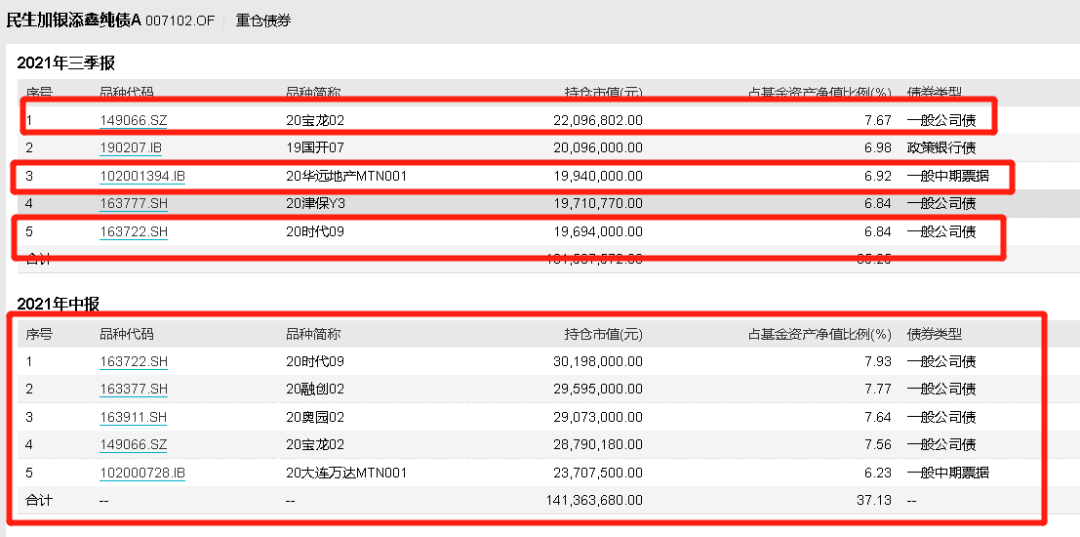Viewport: 1080px width, 537px height.
Task: Open bond code link 102001394.IB
Action: click(142, 176)
